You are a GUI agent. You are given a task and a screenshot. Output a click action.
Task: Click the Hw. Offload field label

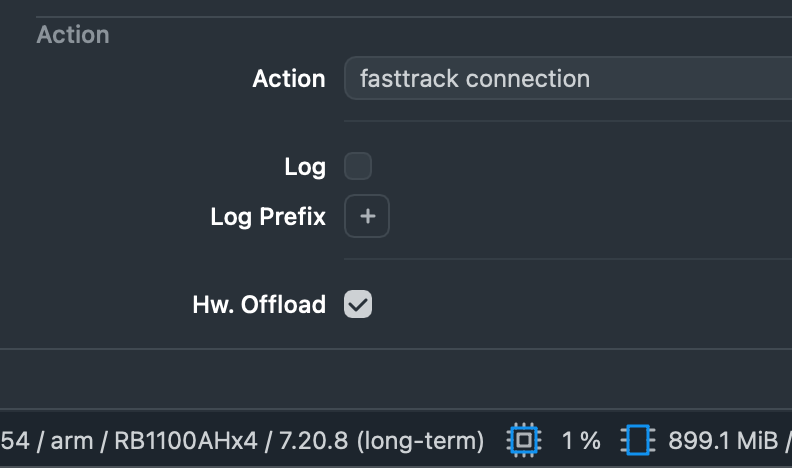click(x=259, y=304)
